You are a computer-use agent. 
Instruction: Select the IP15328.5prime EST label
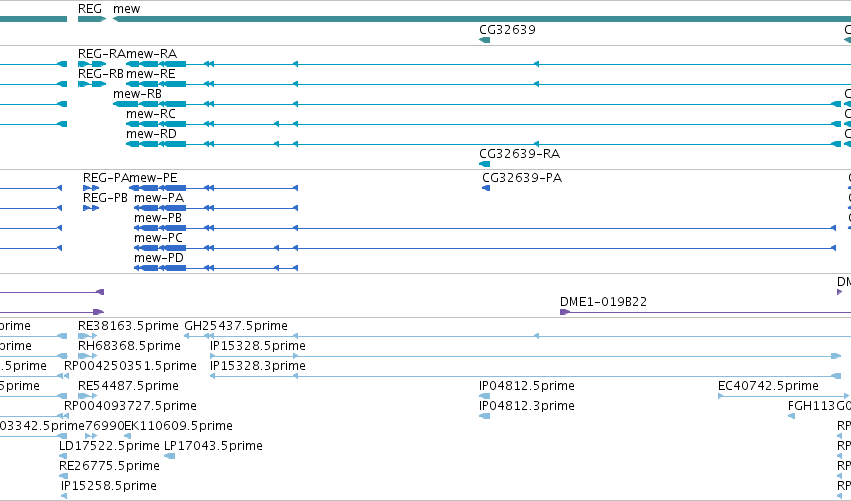(258, 346)
